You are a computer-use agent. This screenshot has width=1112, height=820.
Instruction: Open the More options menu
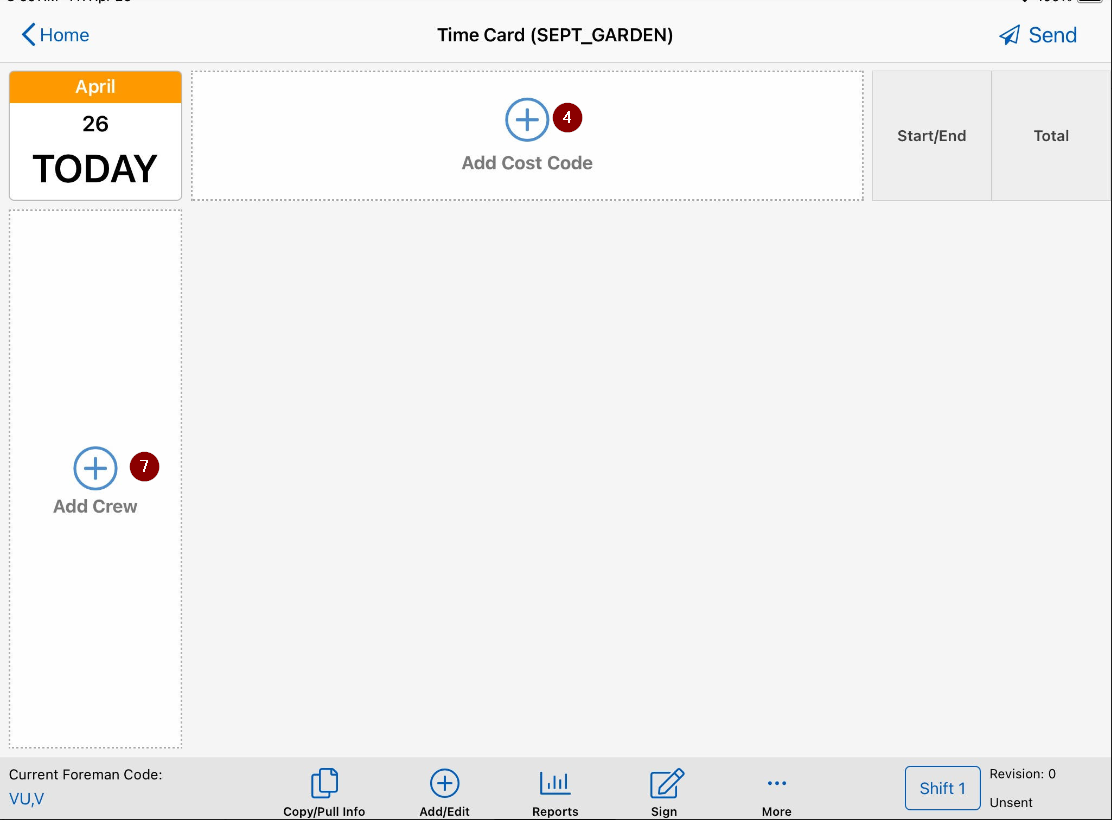point(777,789)
